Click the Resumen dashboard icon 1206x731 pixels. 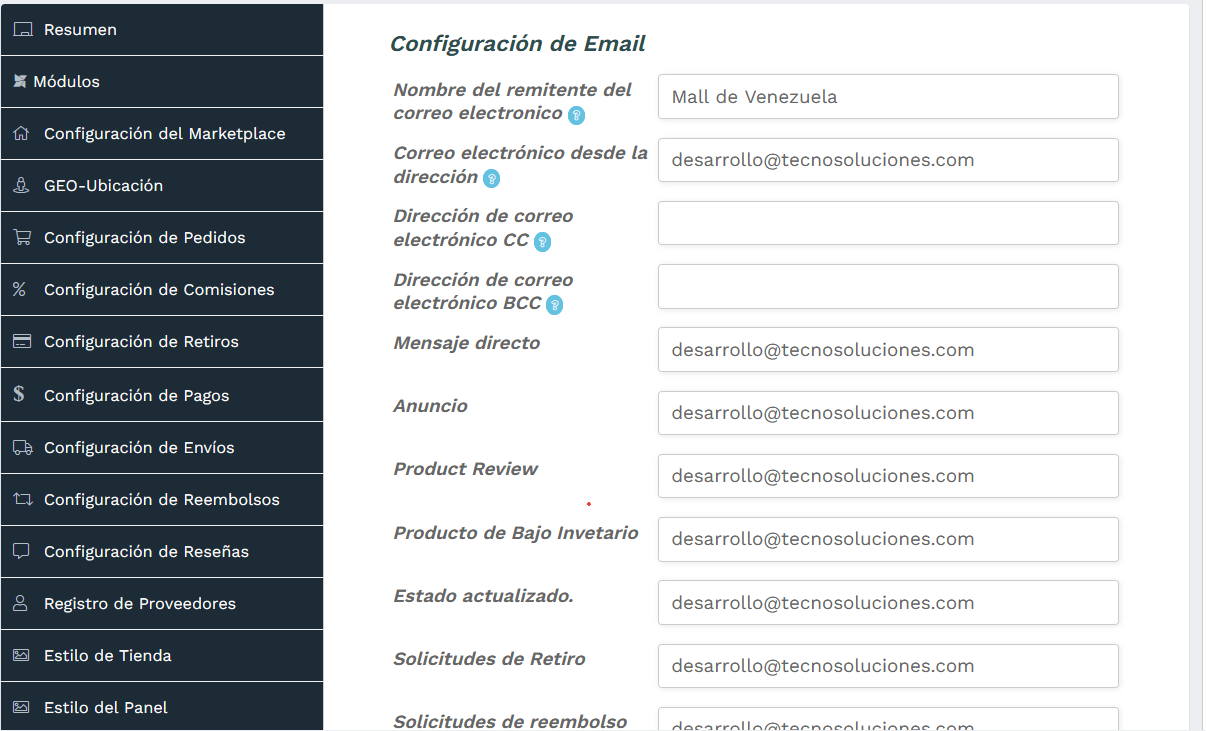[22, 29]
